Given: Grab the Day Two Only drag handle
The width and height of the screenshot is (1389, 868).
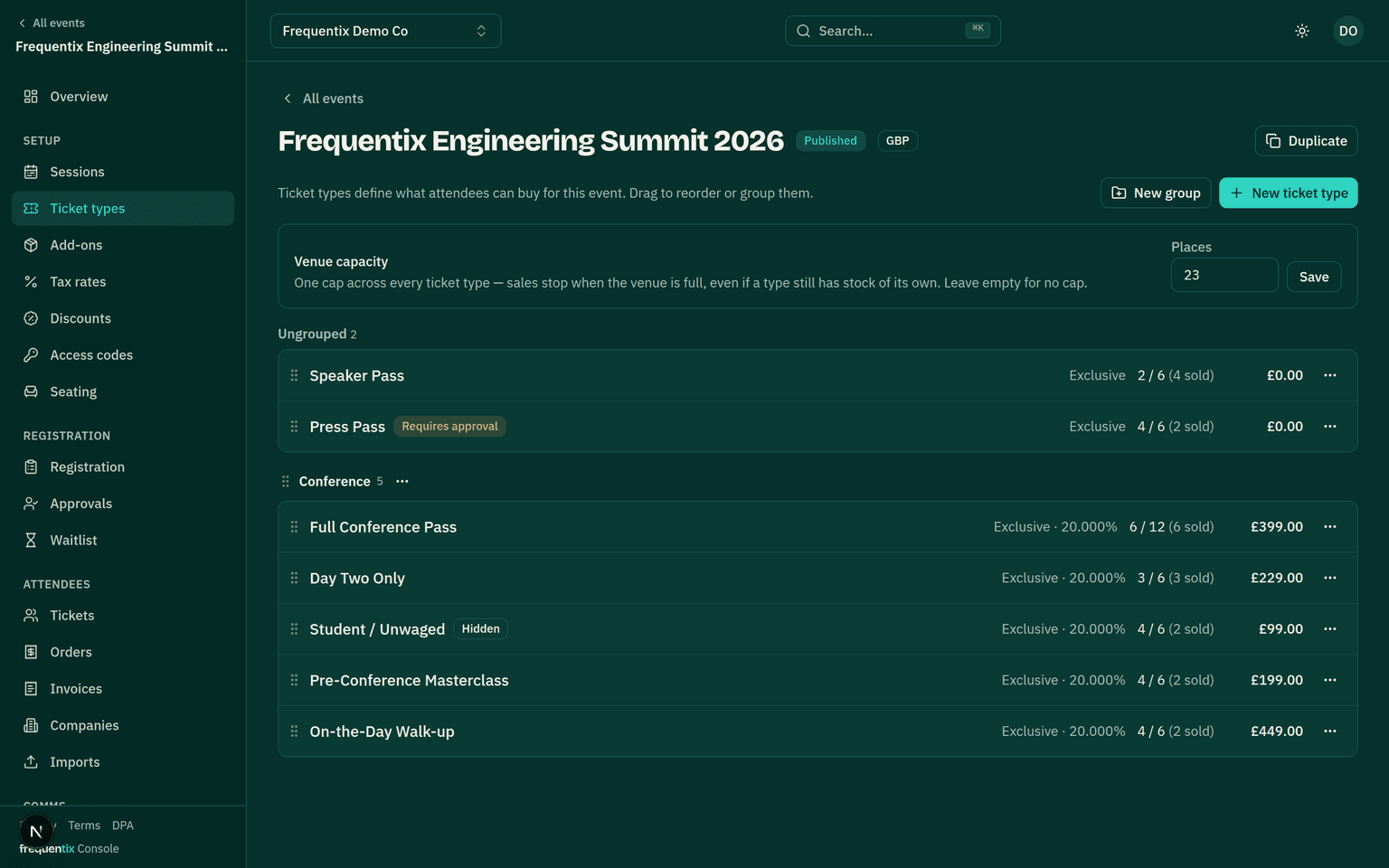Looking at the screenshot, I should (x=294, y=578).
